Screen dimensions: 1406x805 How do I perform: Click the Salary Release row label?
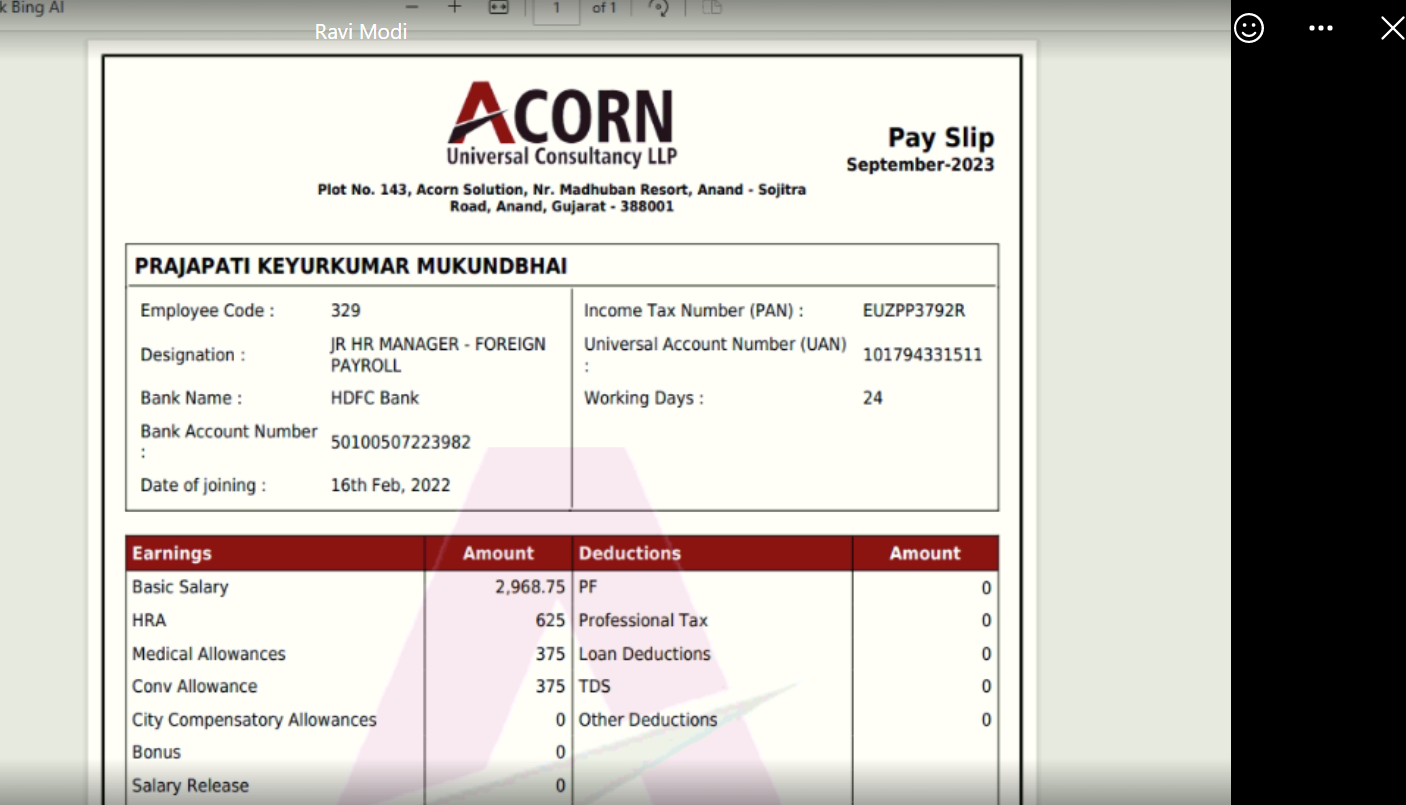pos(190,786)
